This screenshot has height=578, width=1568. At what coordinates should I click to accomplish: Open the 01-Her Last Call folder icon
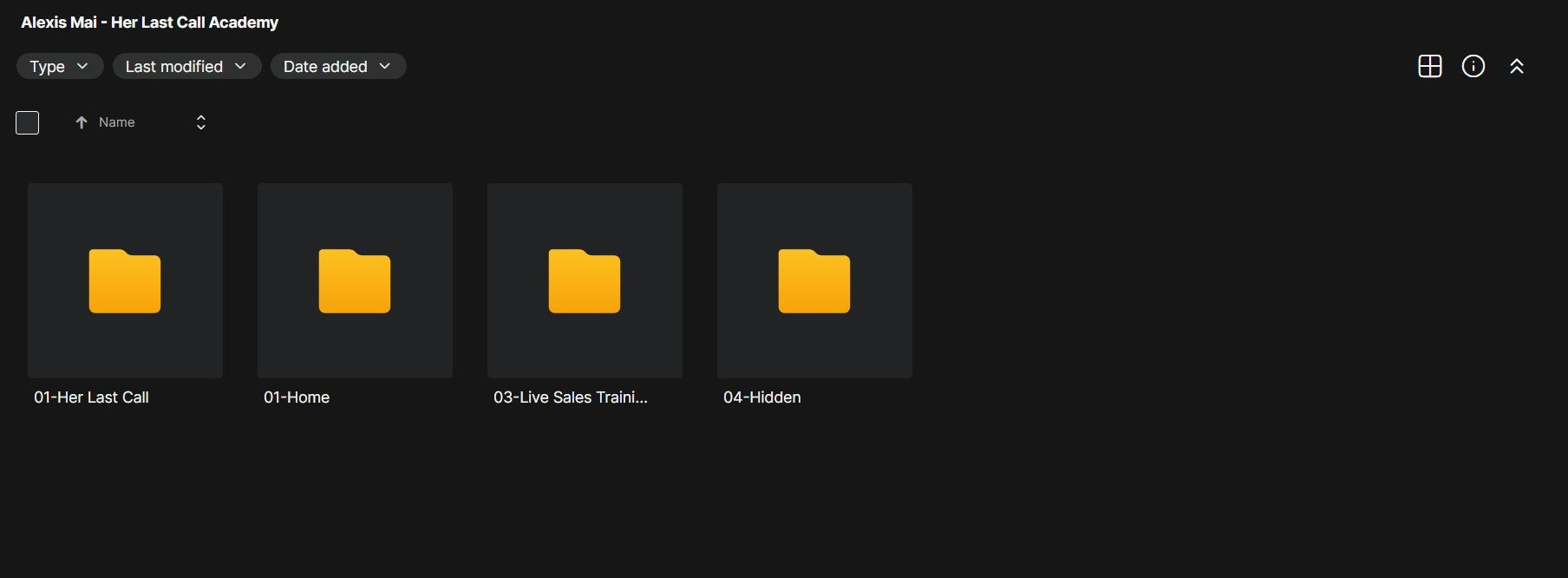(x=125, y=281)
